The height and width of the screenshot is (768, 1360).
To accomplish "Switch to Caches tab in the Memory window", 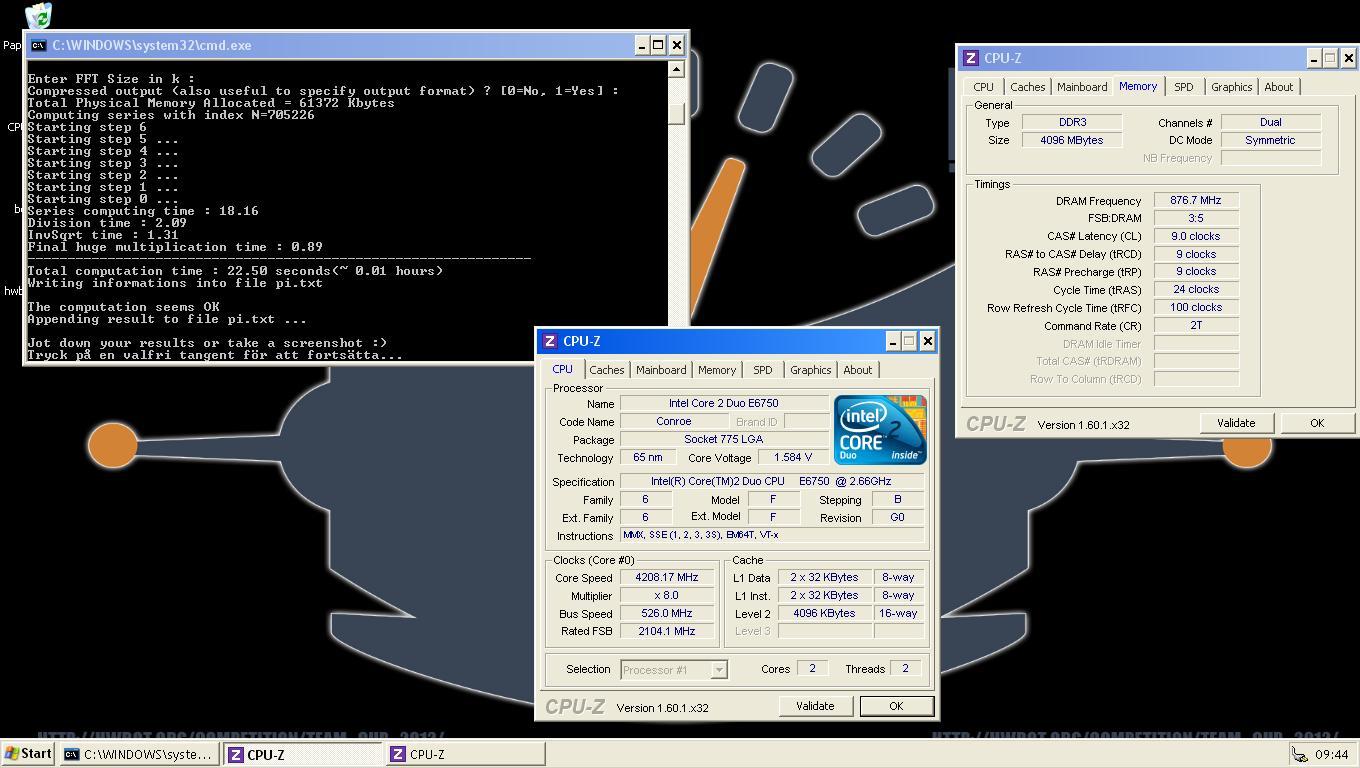I will point(1027,87).
